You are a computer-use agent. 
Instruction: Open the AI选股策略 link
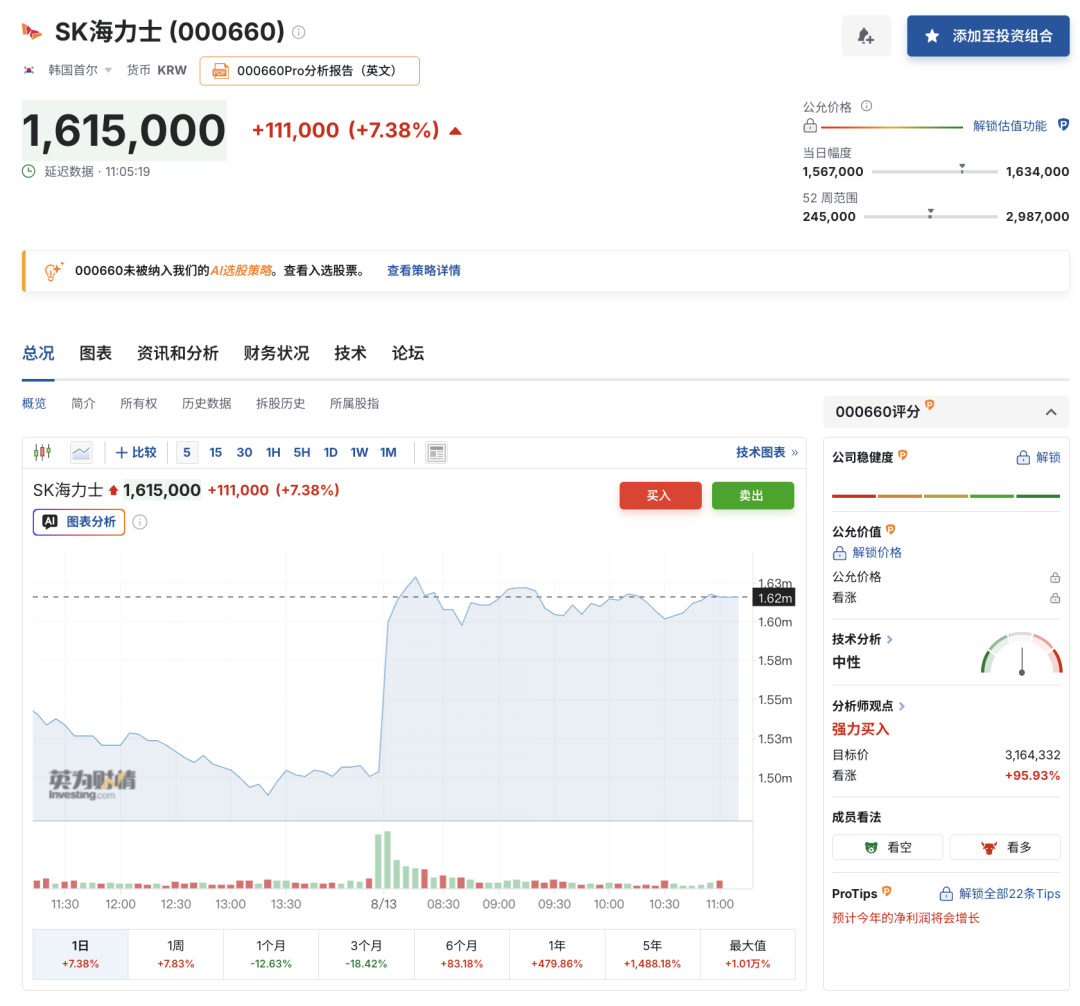point(240,271)
